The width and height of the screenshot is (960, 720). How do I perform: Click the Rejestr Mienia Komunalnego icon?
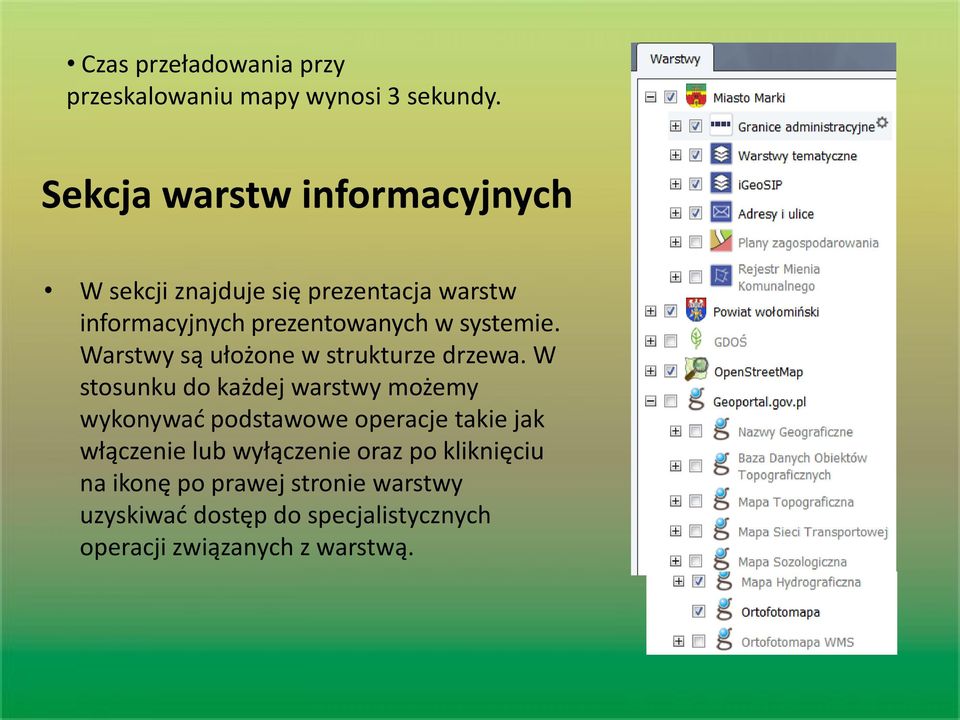pos(721,276)
